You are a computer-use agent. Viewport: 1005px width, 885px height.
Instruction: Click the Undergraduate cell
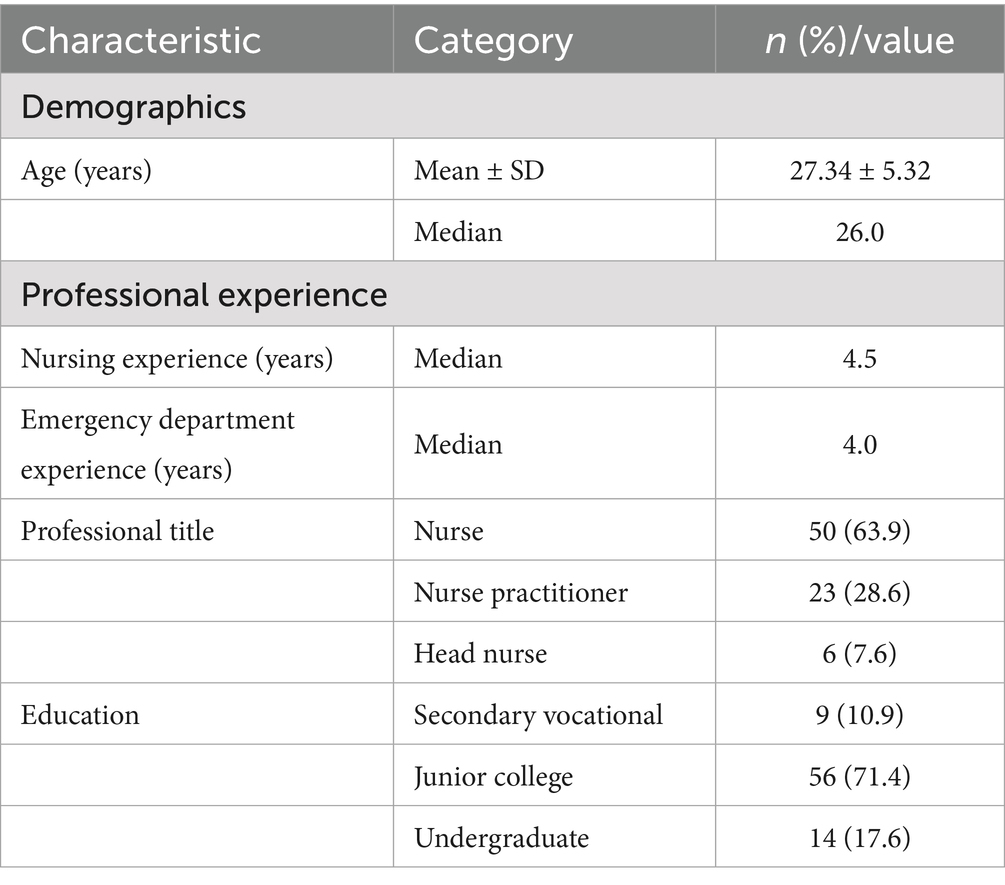tap(501, 837)
